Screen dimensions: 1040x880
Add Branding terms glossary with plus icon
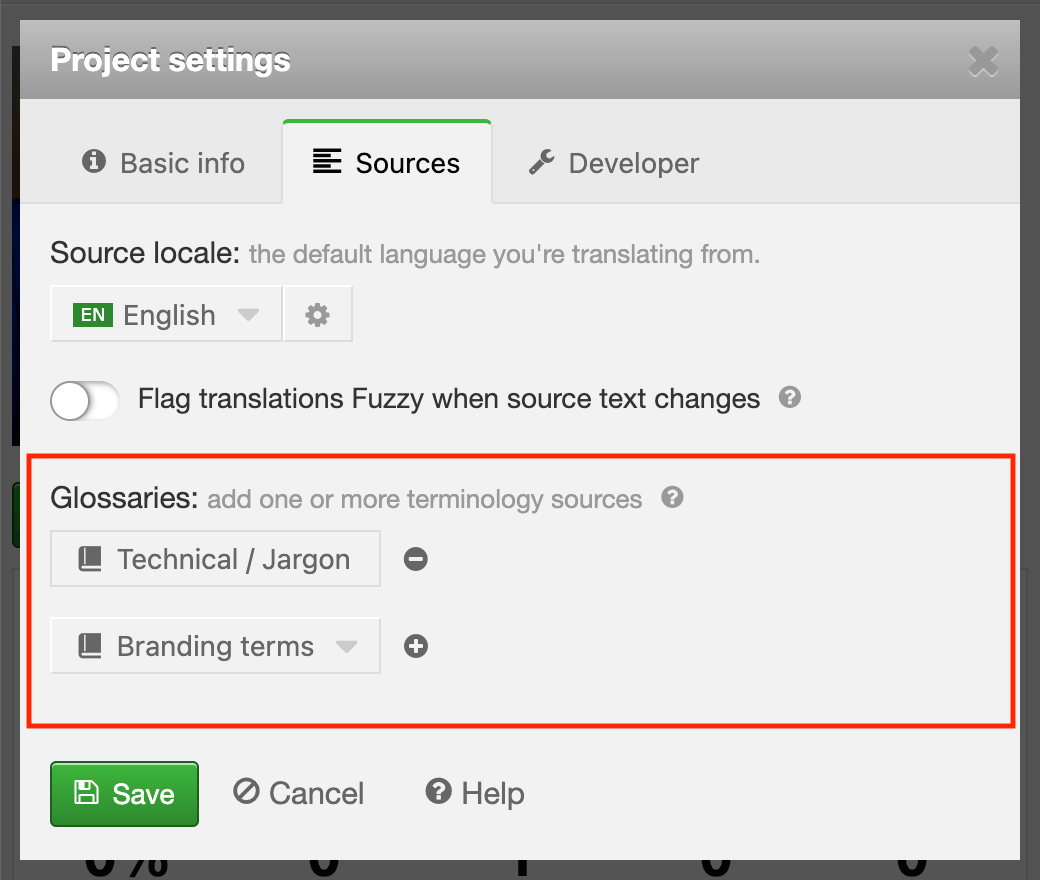click(416, 647)
